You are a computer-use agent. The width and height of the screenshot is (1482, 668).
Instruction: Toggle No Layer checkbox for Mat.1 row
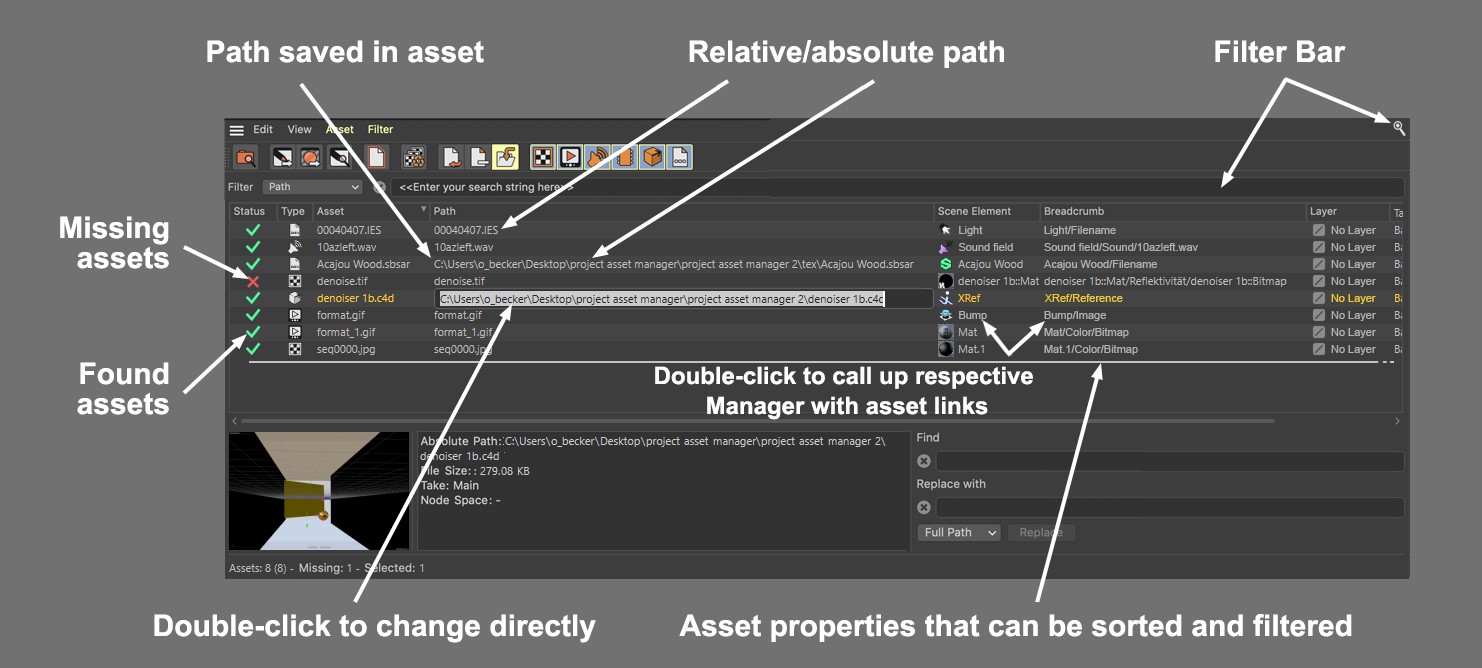[1319, 349]
